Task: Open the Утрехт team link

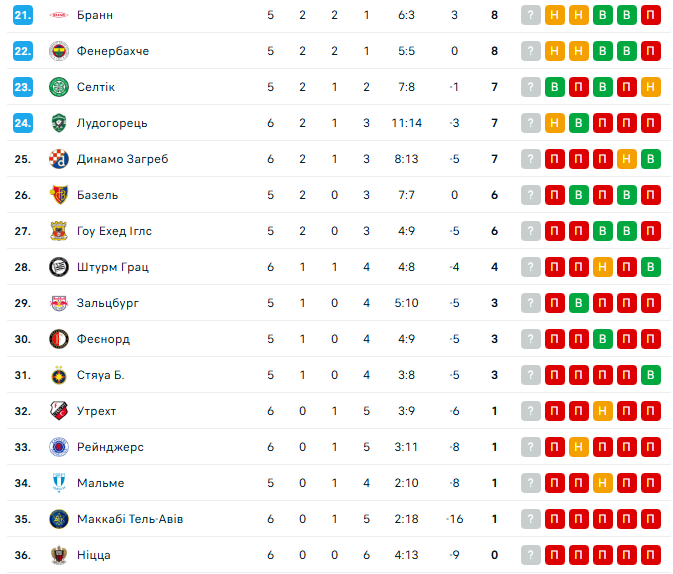Action: [x=96, y=411]
